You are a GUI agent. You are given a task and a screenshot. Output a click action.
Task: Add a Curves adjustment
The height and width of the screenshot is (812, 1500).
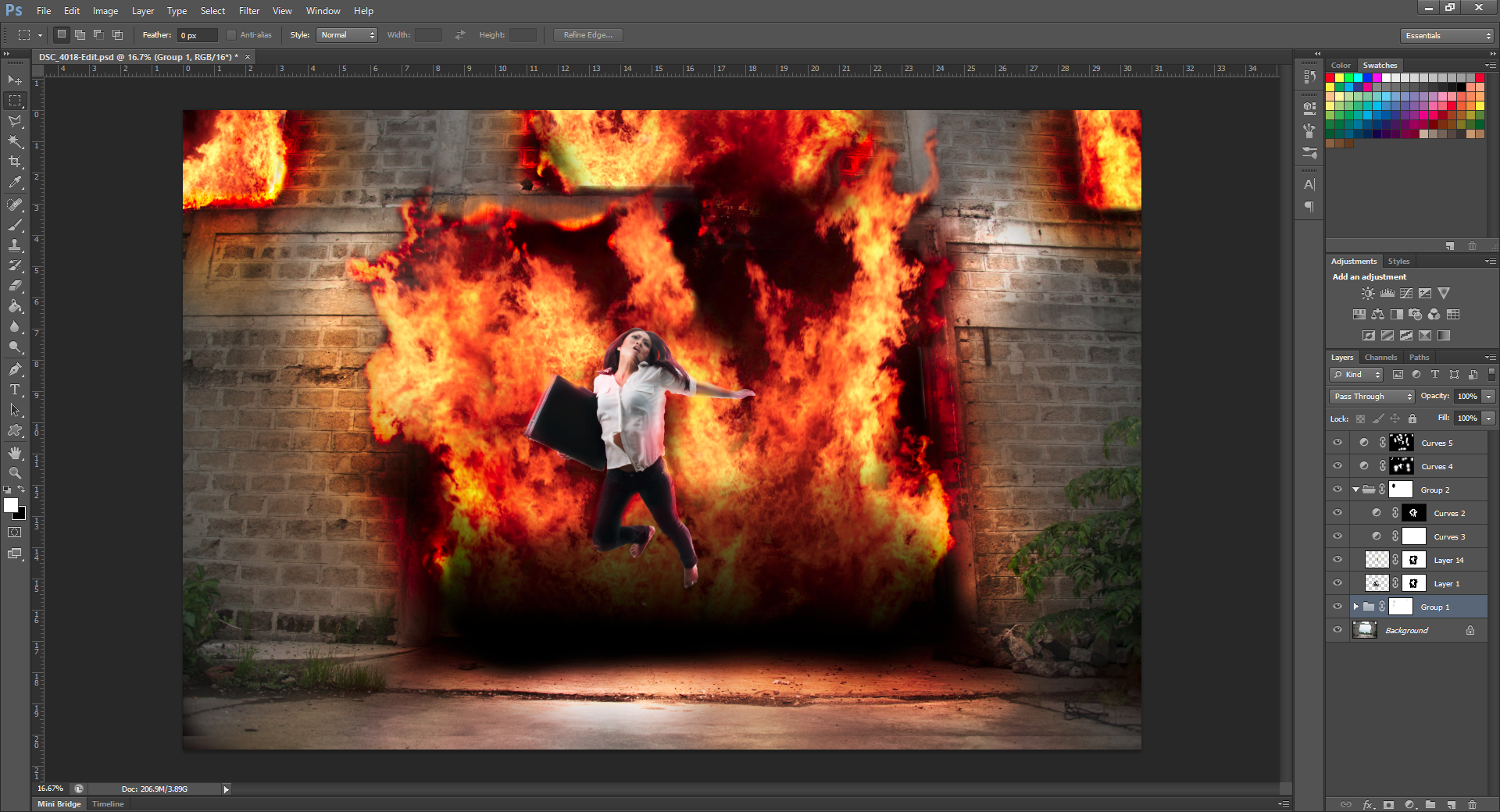[1406, 294]
